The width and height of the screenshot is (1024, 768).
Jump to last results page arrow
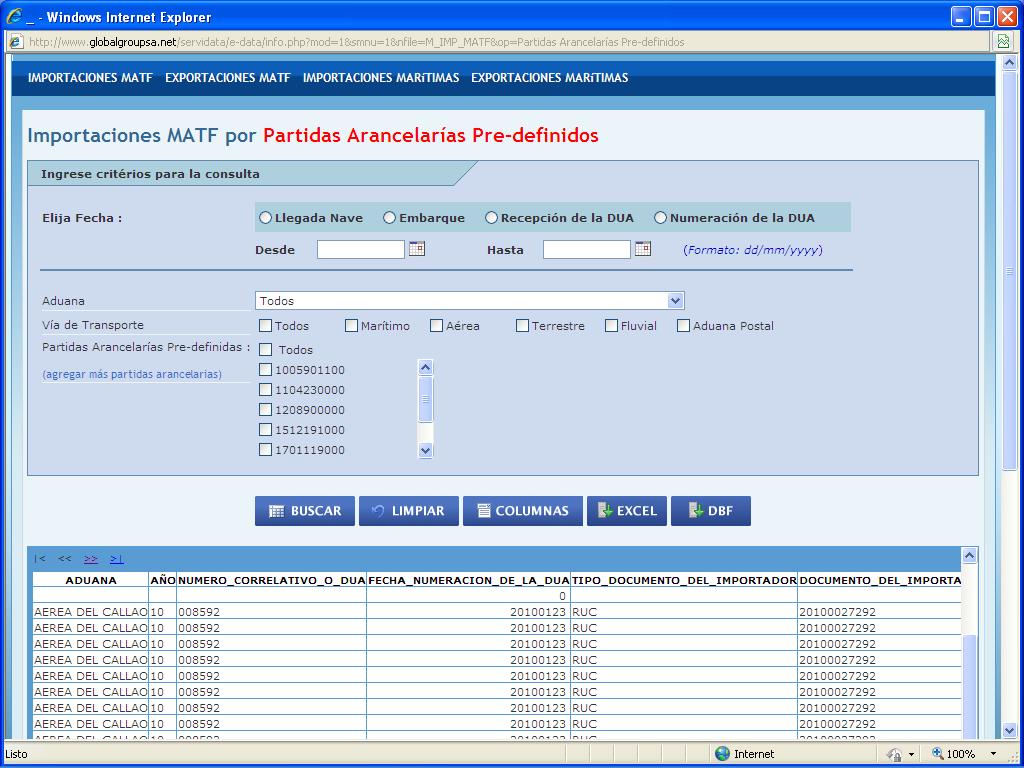click(117, 559)
